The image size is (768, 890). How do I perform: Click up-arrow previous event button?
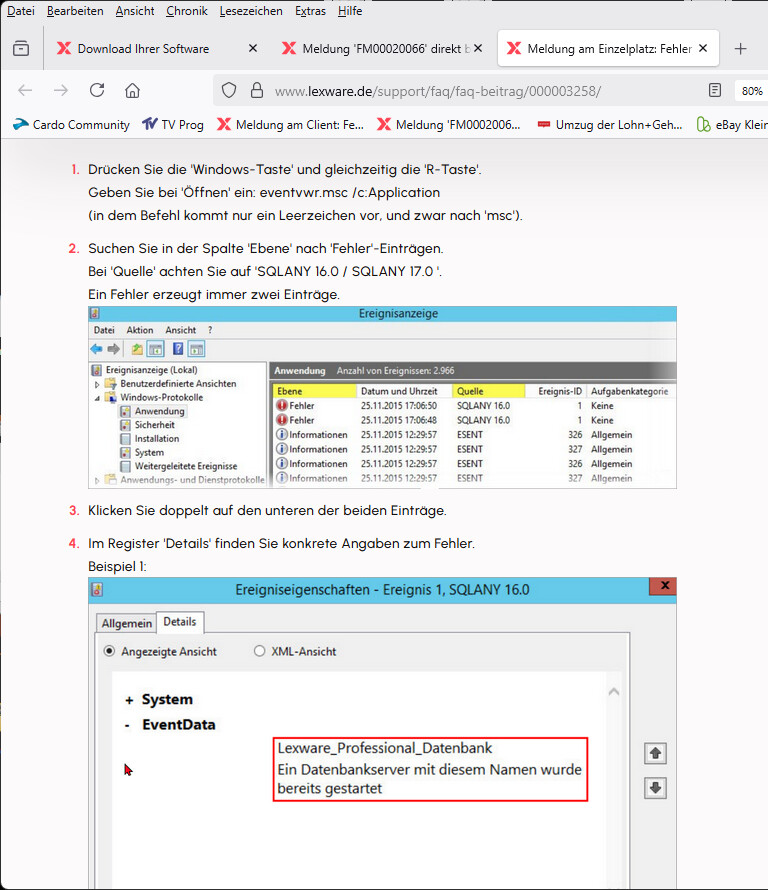click(656, 753)
